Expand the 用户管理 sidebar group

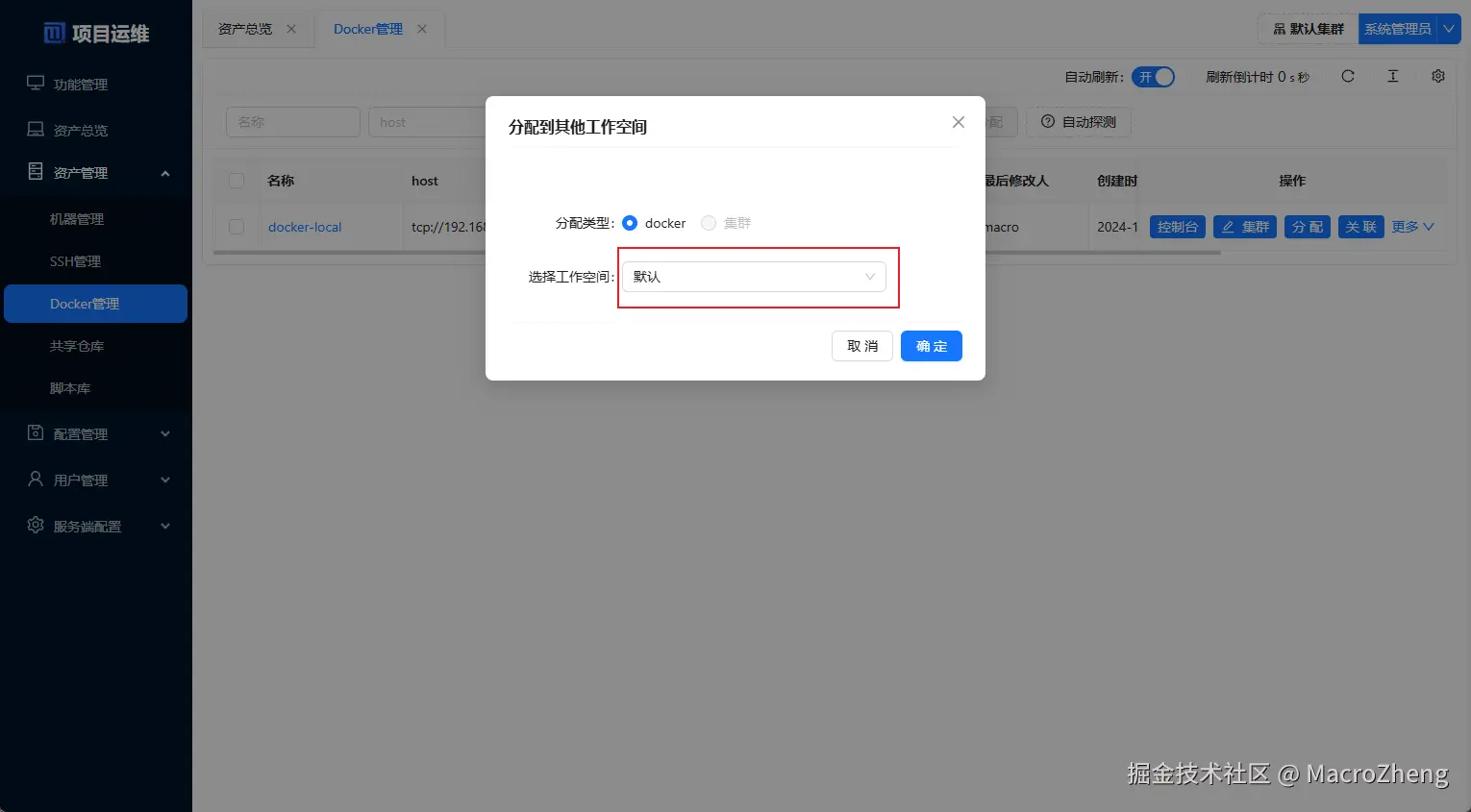point(96,480)
